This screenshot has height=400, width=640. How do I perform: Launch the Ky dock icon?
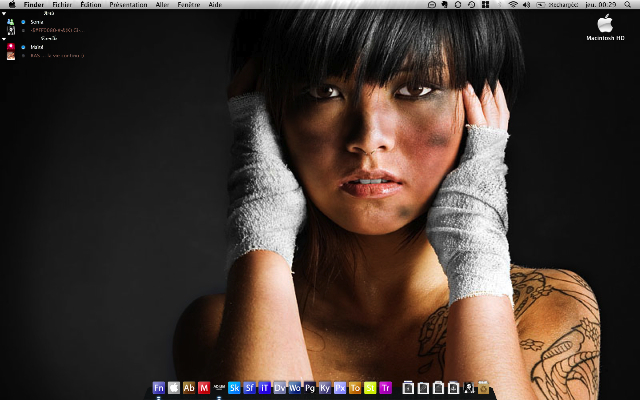(325, 387)
